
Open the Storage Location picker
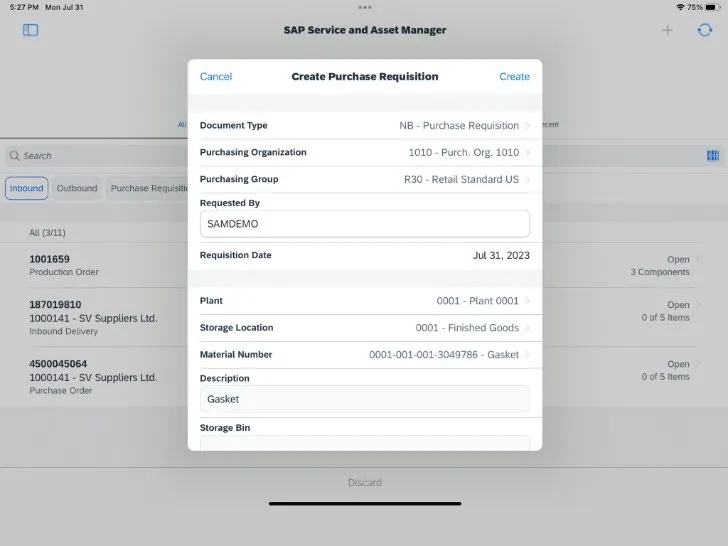tap(365, 328)
